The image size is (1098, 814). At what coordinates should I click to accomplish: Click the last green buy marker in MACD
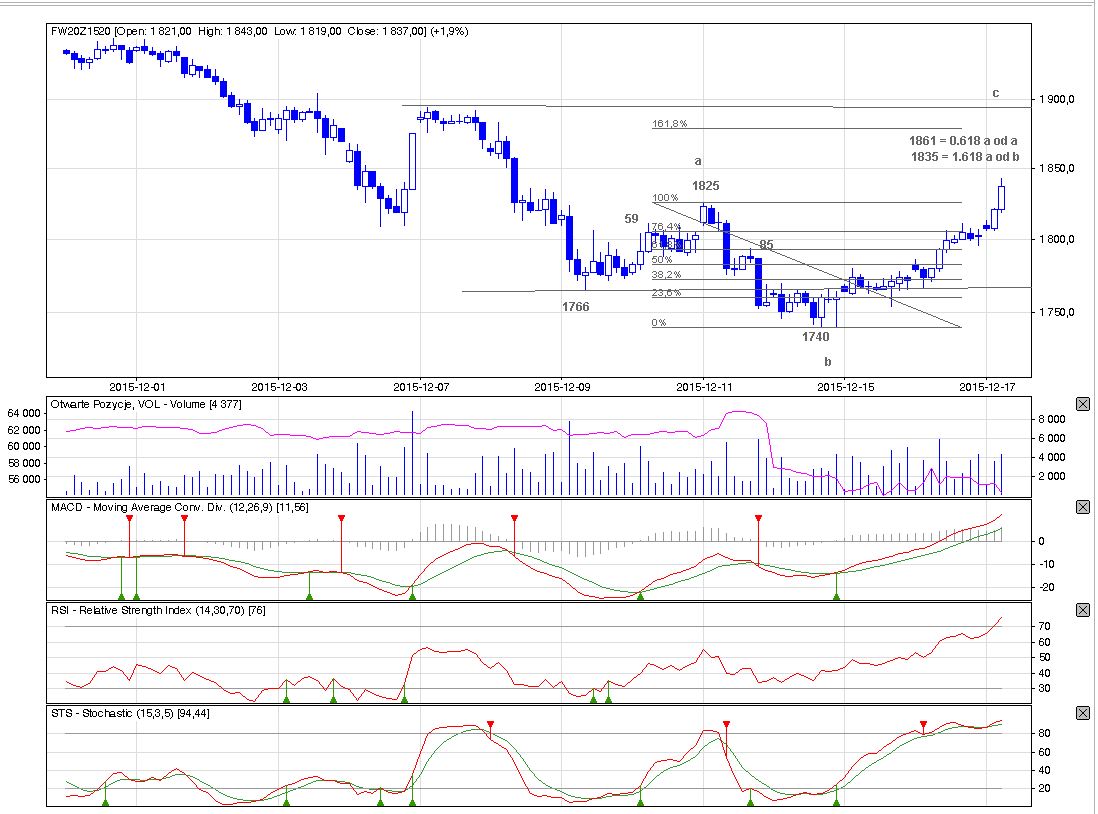(836, 596)
